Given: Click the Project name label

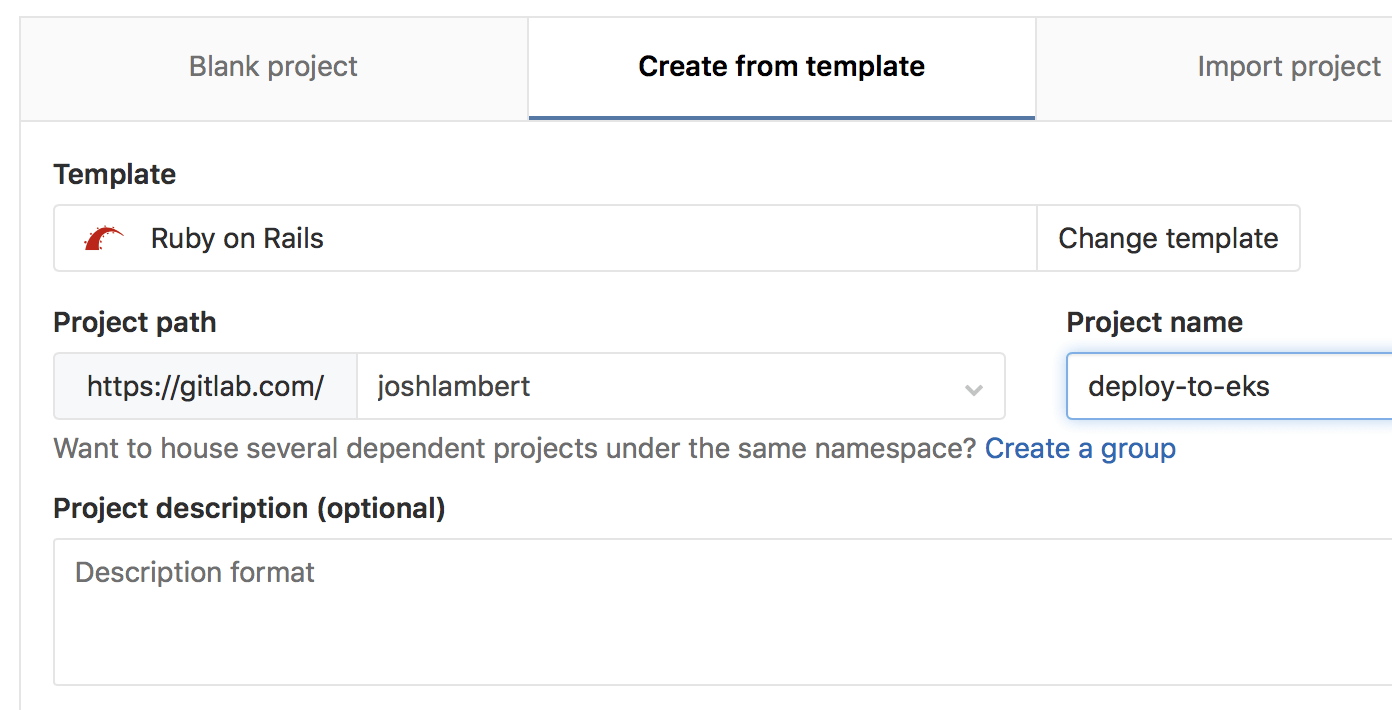Looking at the screenshot, I should (x=1154, y=322).
